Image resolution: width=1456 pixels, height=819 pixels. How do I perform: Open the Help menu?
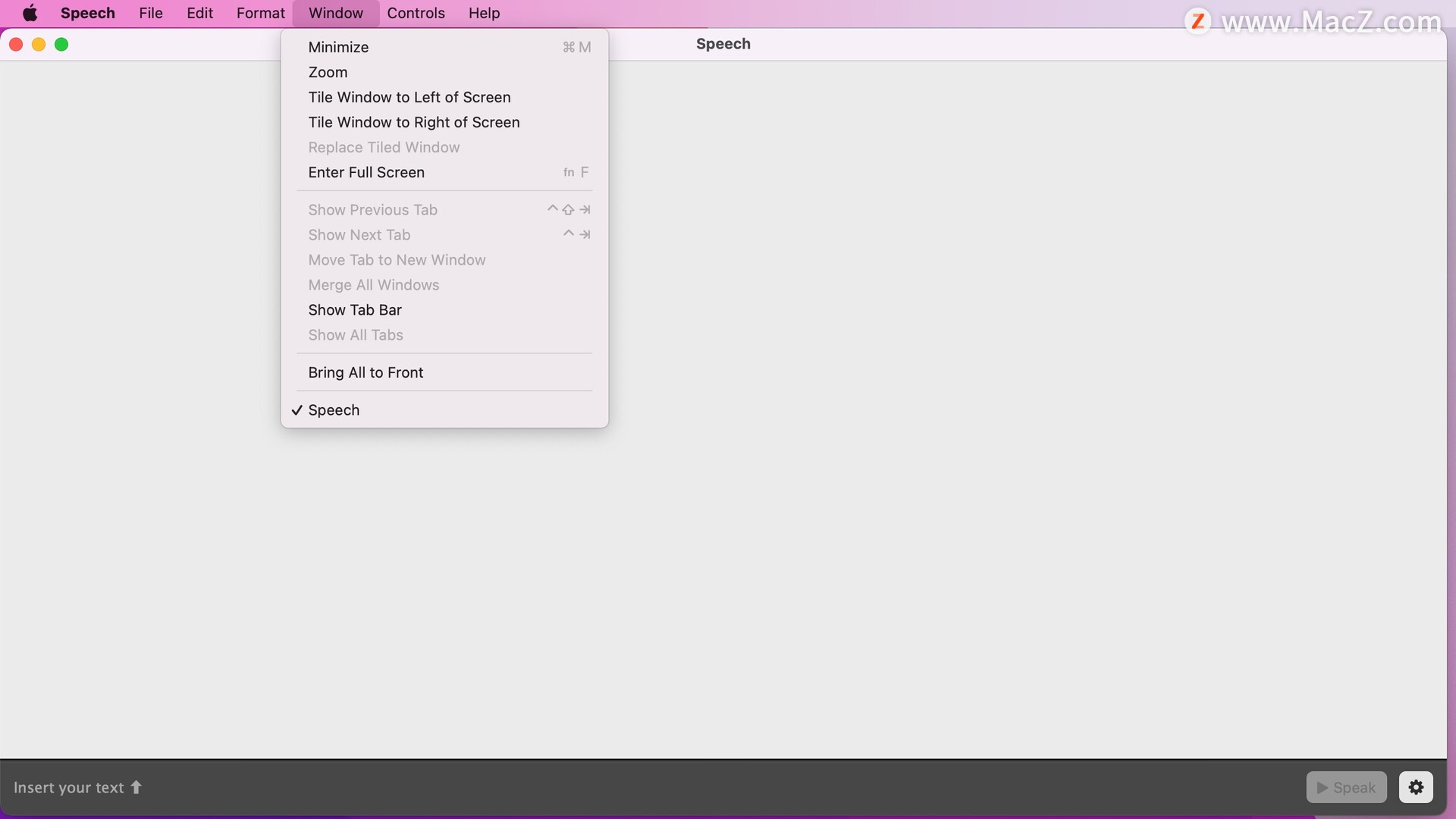[484, 13]
